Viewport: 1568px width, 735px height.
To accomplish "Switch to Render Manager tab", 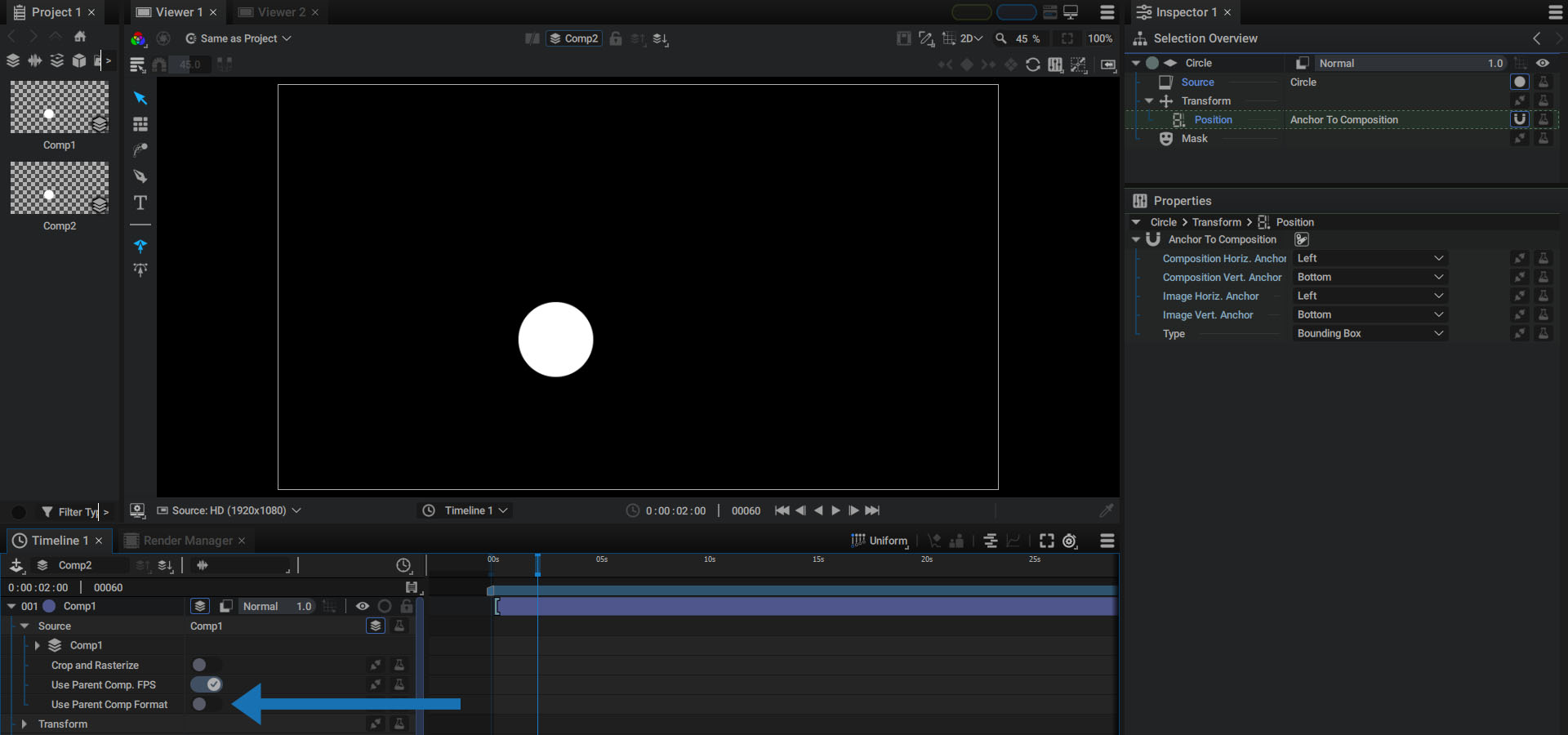I will pos(187,541).
